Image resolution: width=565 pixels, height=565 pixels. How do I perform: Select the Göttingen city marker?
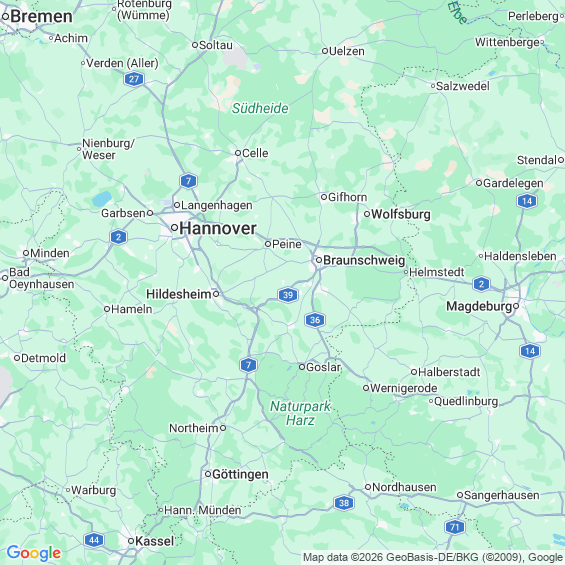[x=208, y=474]
